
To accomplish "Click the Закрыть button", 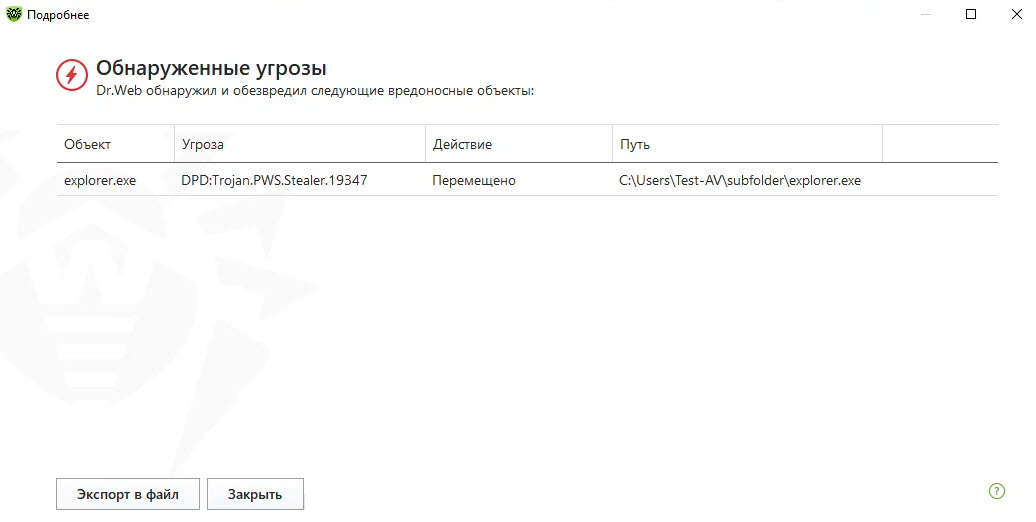I will (255, 494).
